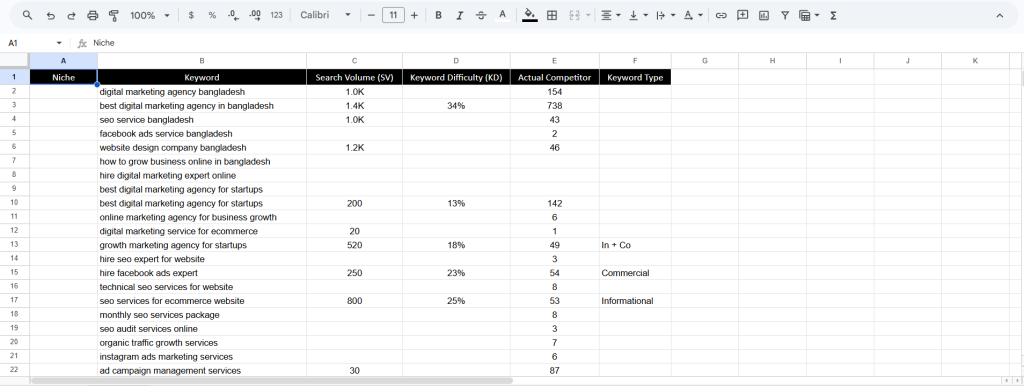Select the 'Commercial' keyword type cell

635,273
